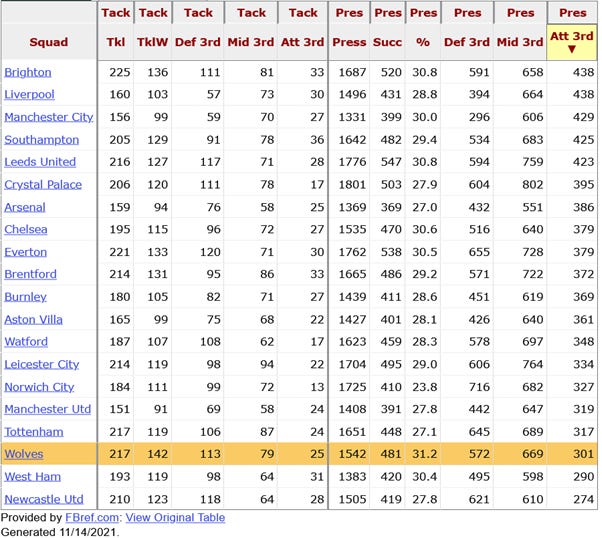The height and width of the screenshot is (538, 602).
Task: Open the Manchester Utd squad link
Action: (48, 409)
